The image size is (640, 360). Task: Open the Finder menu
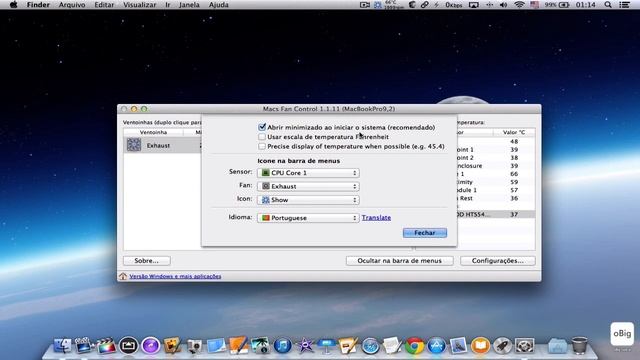tap(38, 5)
